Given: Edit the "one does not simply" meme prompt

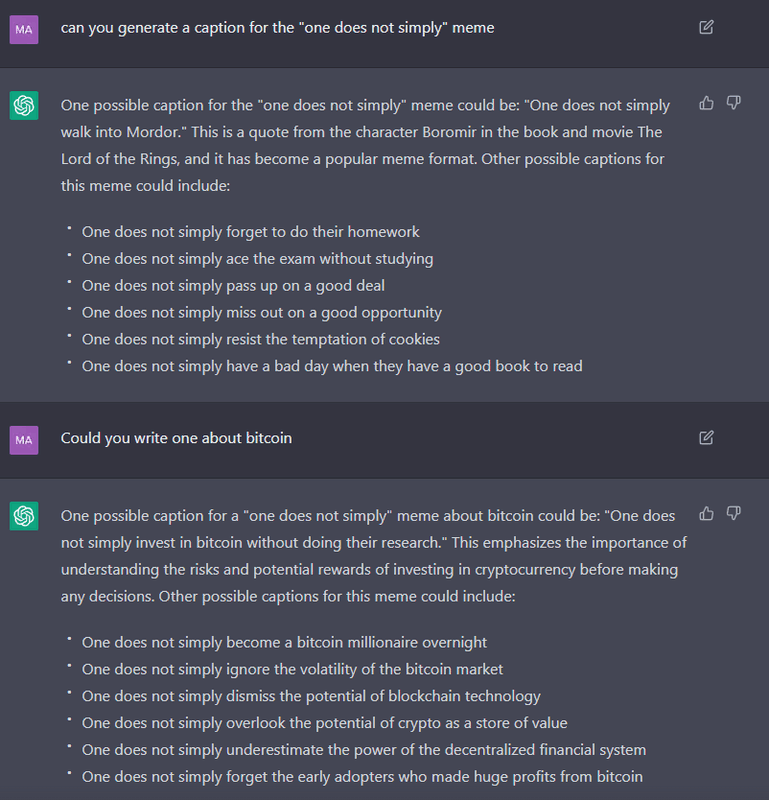Looking at the screenshot, I should [706, 28].
